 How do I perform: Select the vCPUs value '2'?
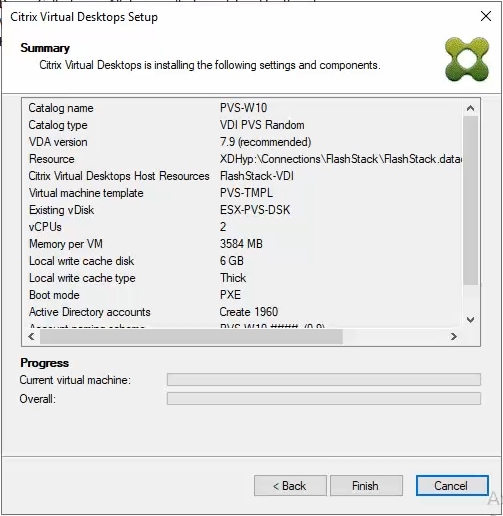pos(223,227)
